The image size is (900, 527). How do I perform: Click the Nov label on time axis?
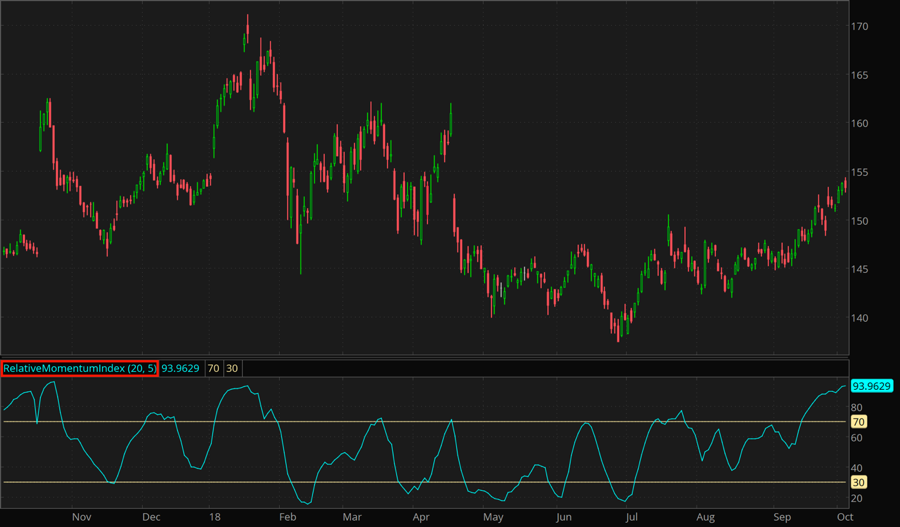(82, 517)
